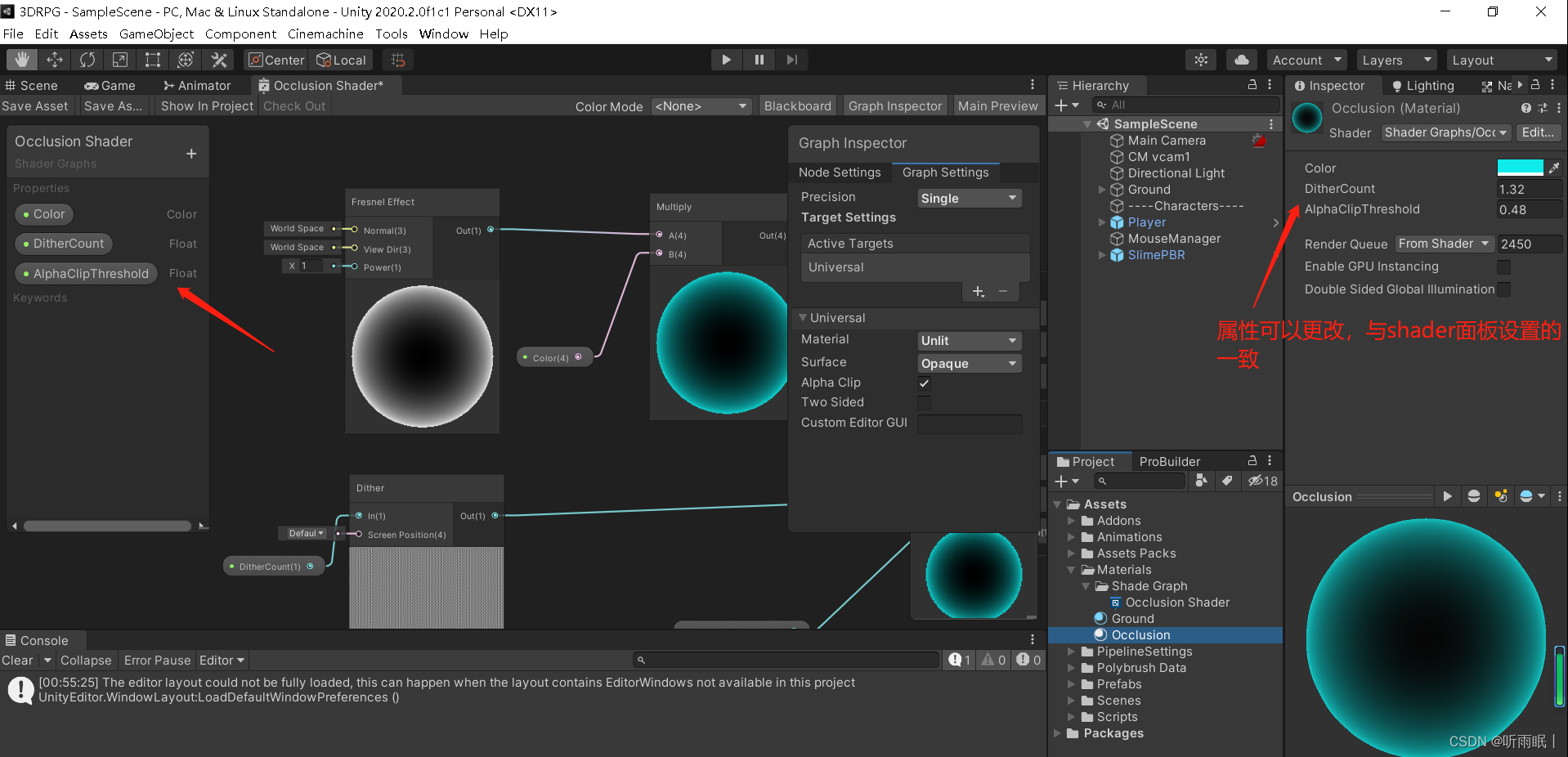The height and width of the screenshot is (757, 1568).
Task: Add a new shader property with plus
Action: click(x=191, y=154)
